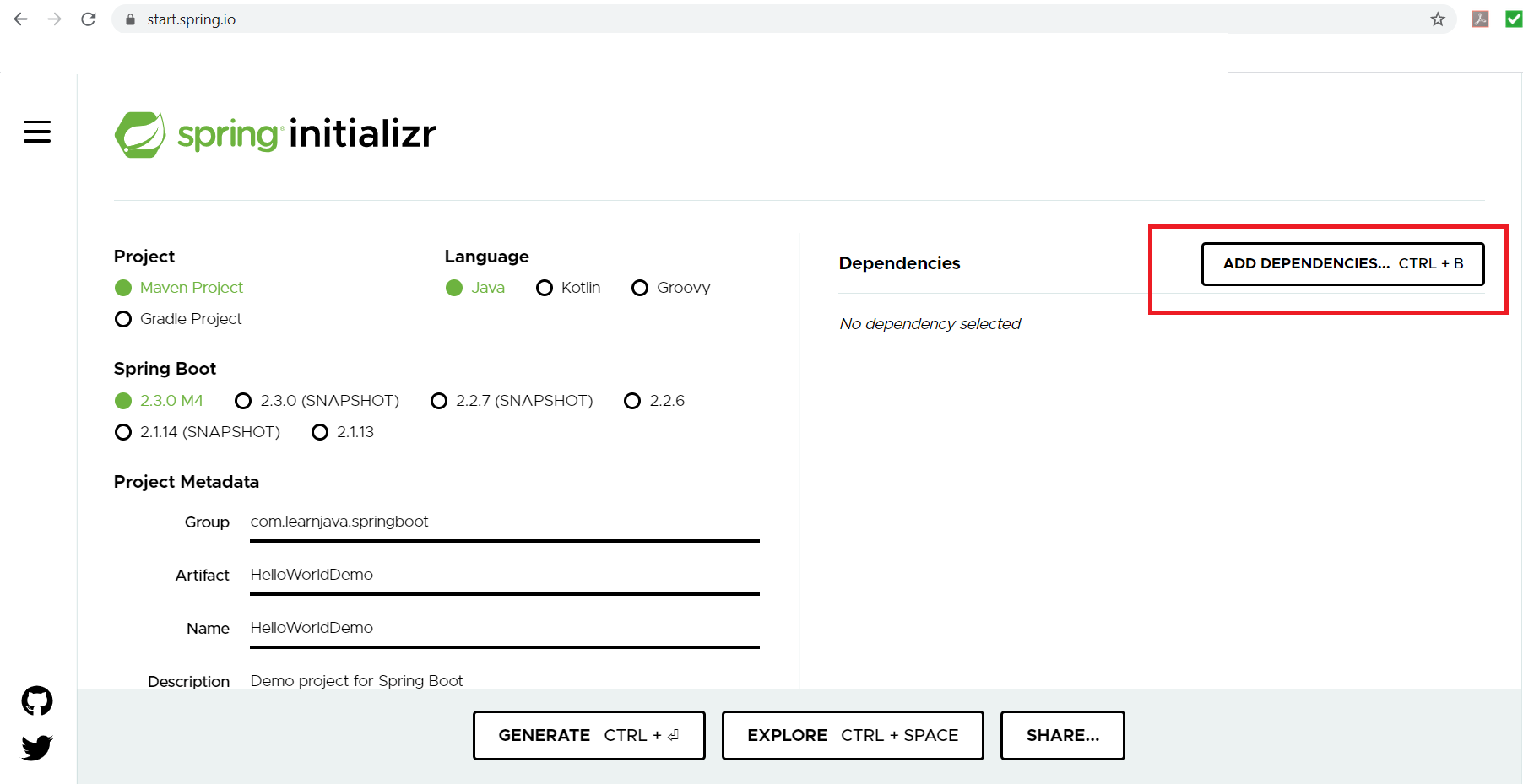Click the Spring Initializr leaf logo

tap(140, 134)
